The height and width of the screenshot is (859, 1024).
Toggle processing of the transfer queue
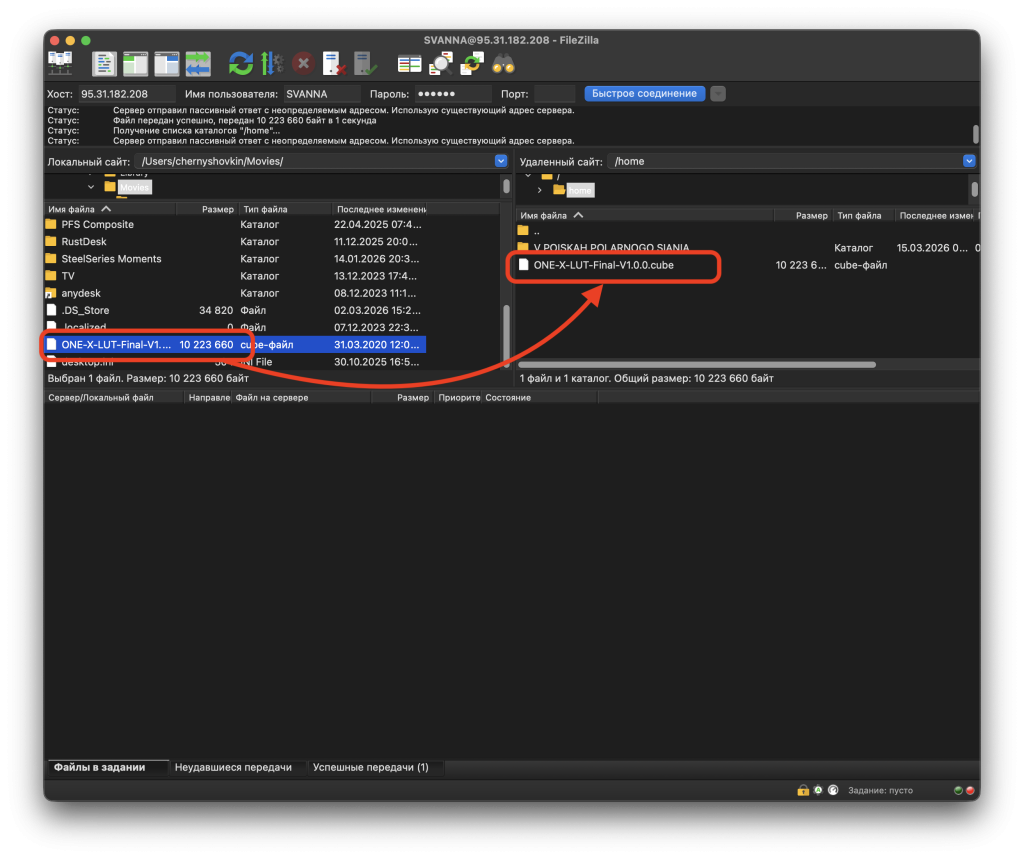pyautogui.click(x=271, y=64)
